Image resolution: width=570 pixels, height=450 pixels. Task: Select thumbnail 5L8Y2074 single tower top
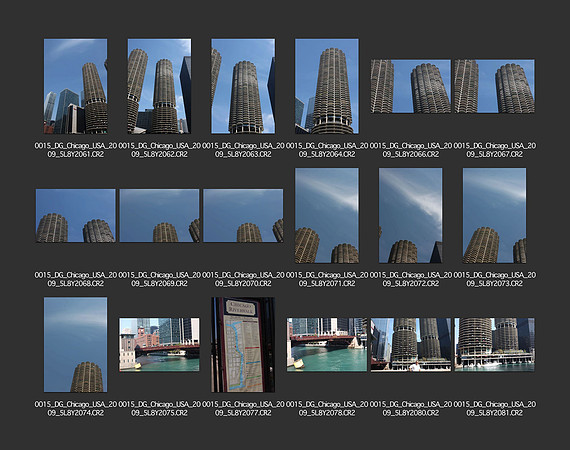(x=76, y=345)
